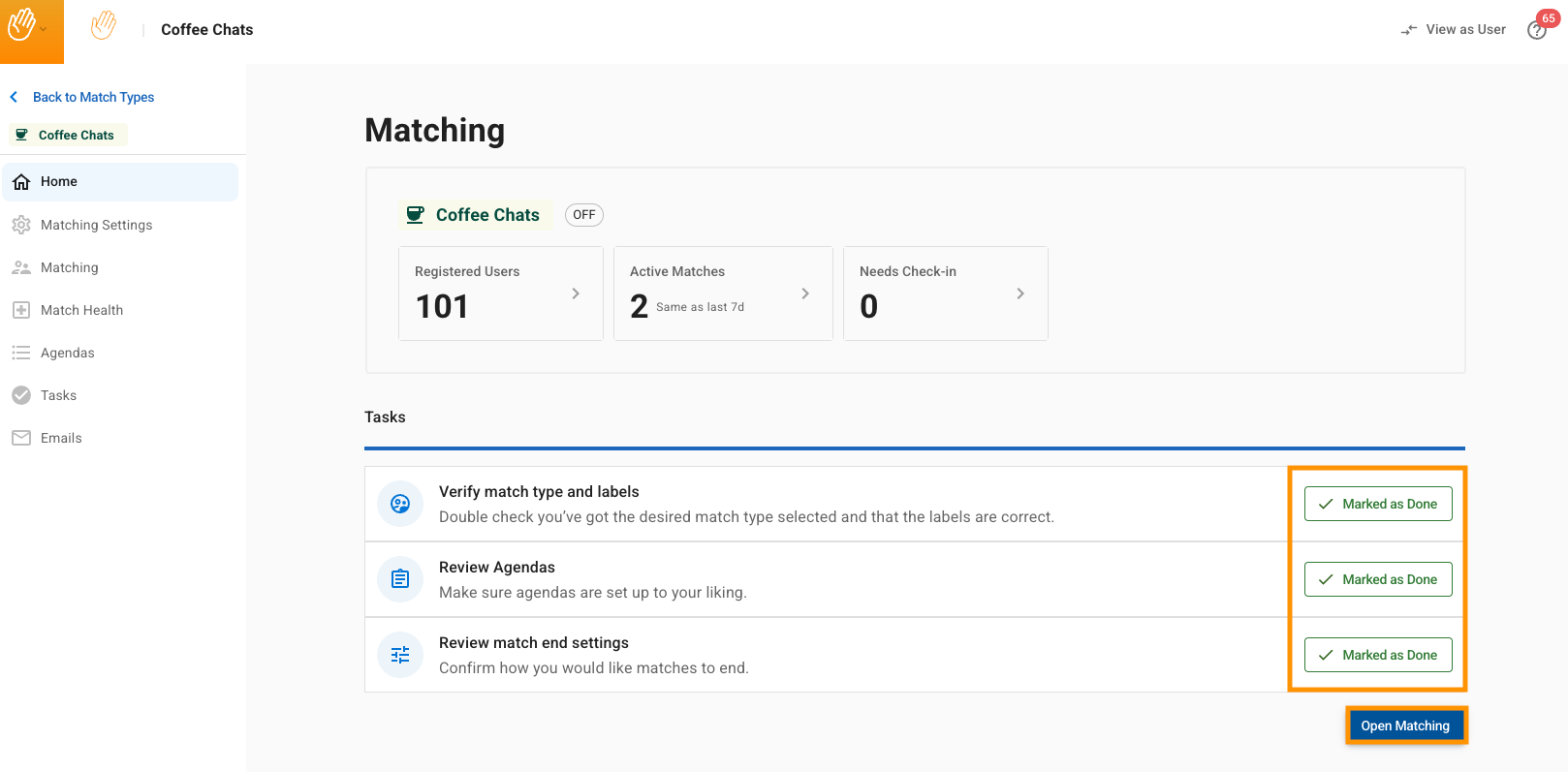Click the coffee cup icon beside Coffee Chats heading
The height and width of the screenshot is (772, 1568).
415,215
